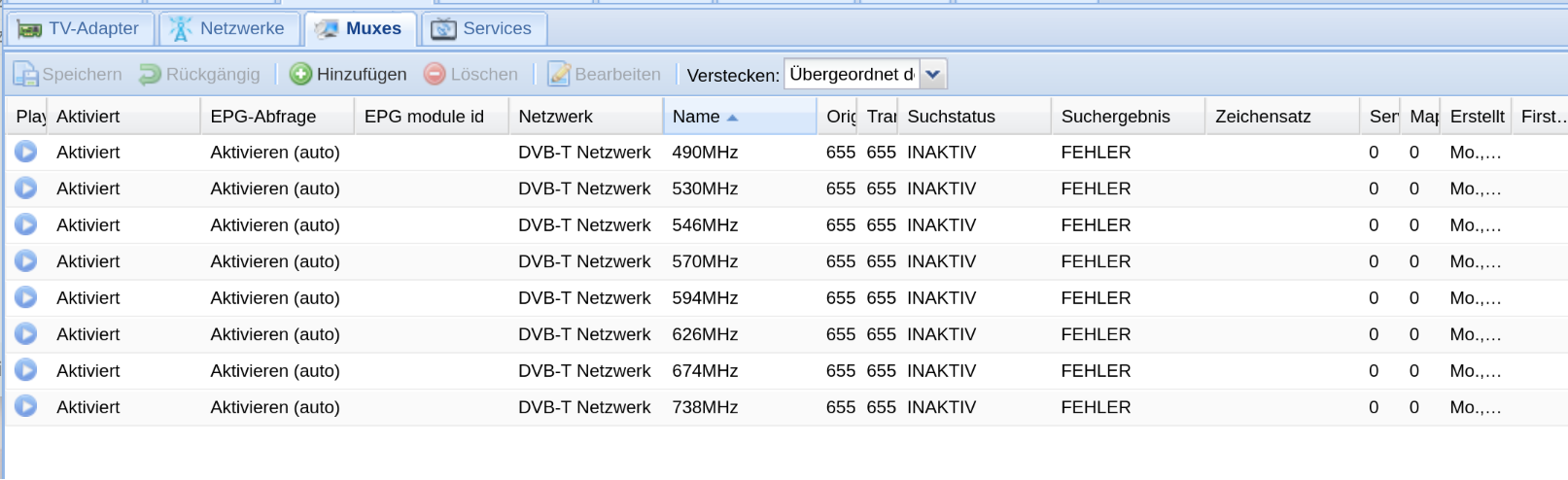The width and height of the screenshot is (1568, 480).
Task: Sort by the Suchstatus column header
Action: click(974, 117)
